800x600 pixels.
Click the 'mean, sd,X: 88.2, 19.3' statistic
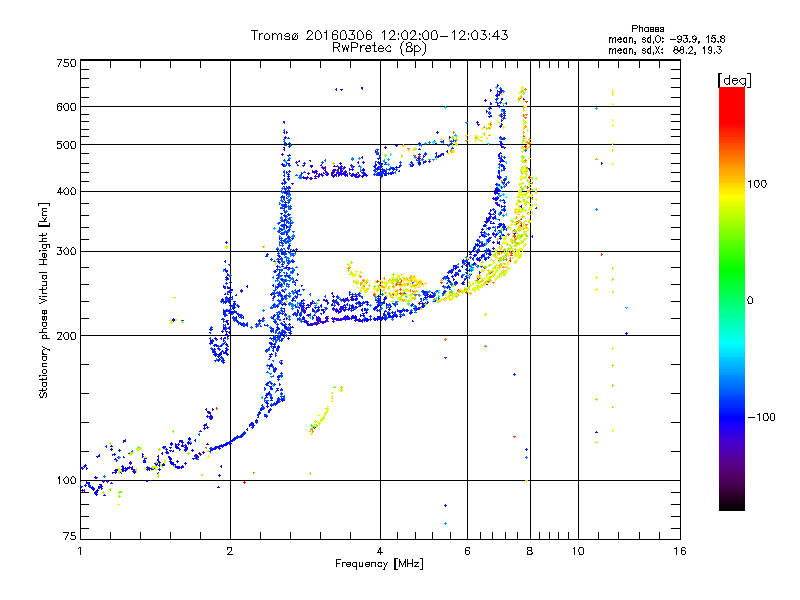[x=665, y=50]
